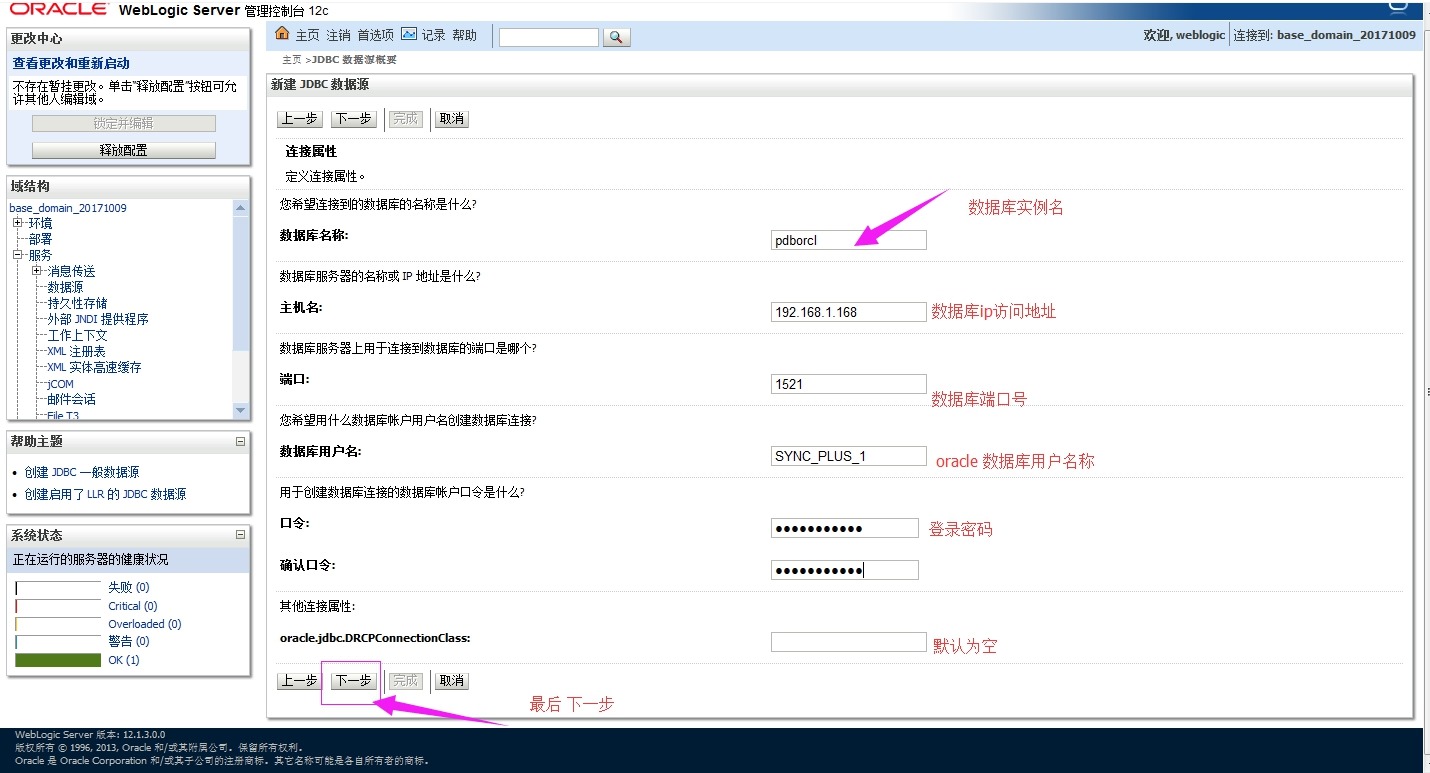Click the top 完成 button
Viewport: 1430px width, 773px height.
pos(406,119)
